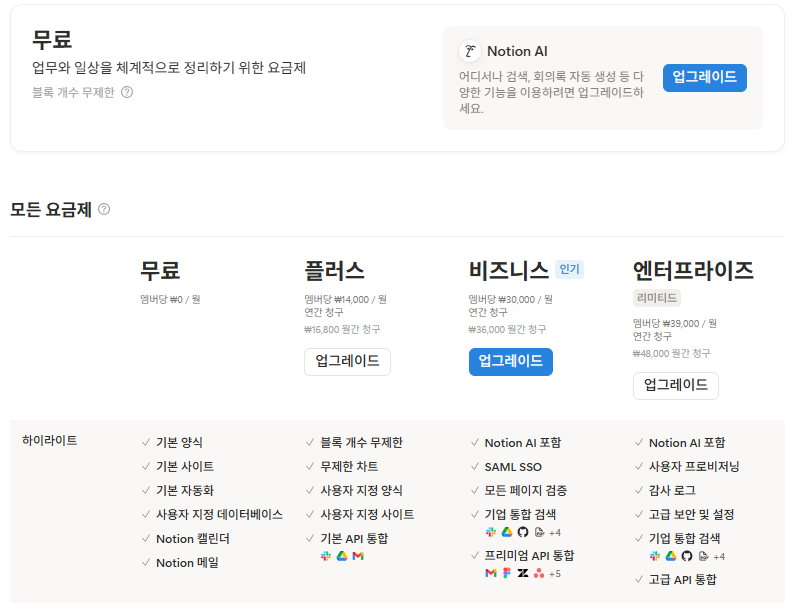Click the 리미티드 badge under 엔터프라이즈

tap(657, 298)
